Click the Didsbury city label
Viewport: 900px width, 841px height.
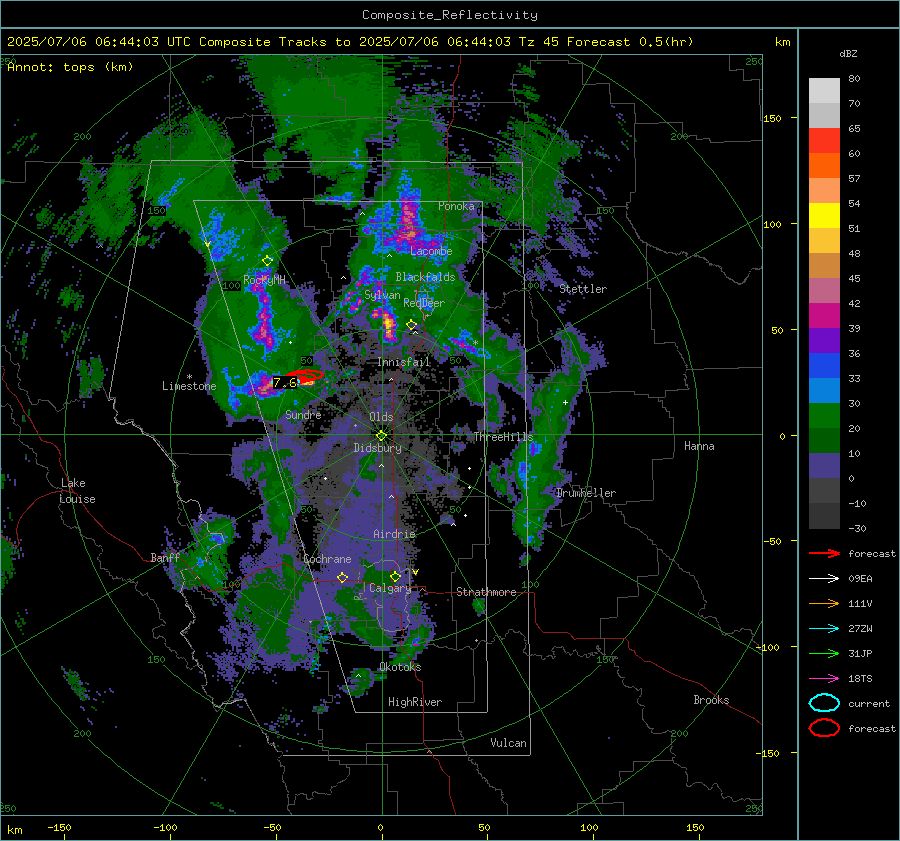tap(377, 448)
